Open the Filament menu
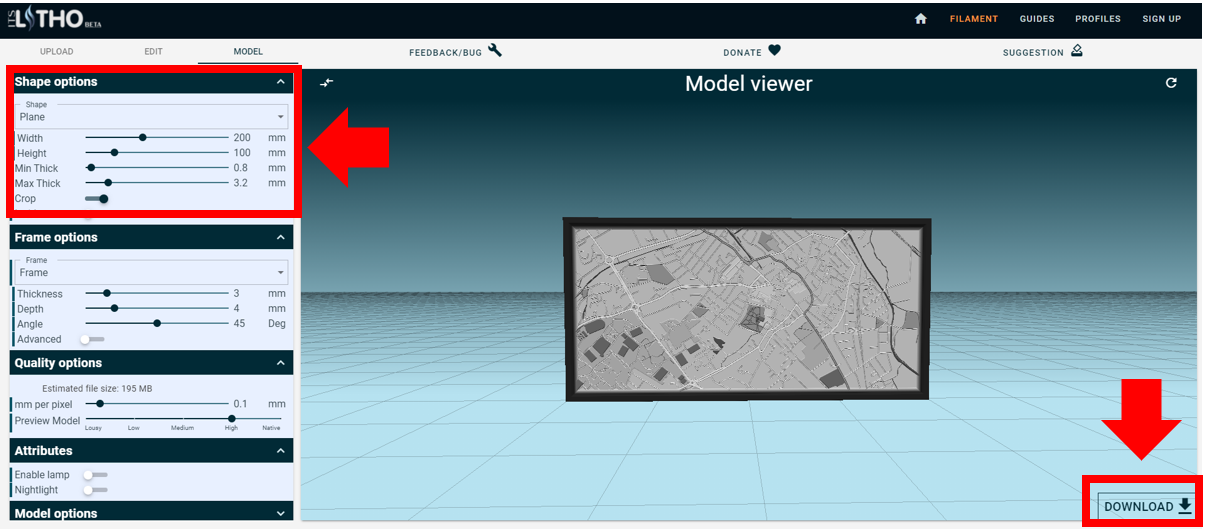The image size is (1205, 529). click(x=974, y=19)
